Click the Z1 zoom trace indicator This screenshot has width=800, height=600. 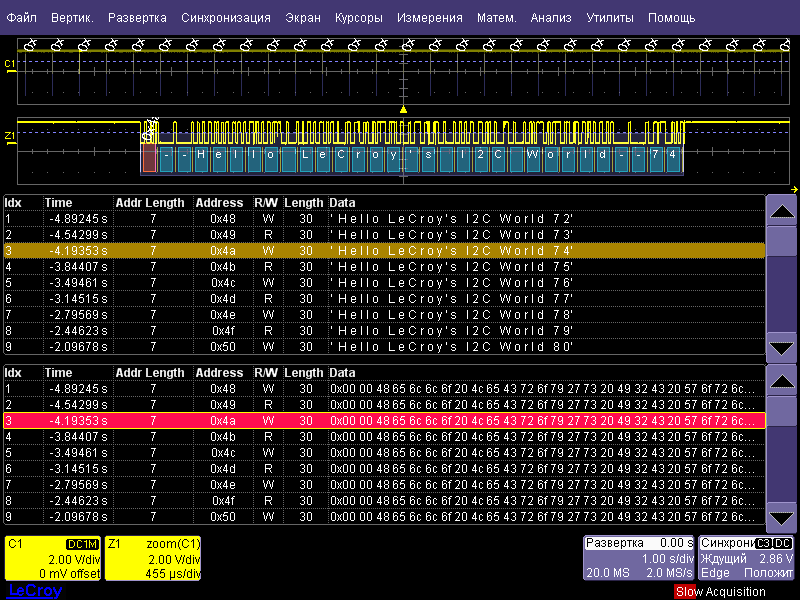tap(10, 135)
